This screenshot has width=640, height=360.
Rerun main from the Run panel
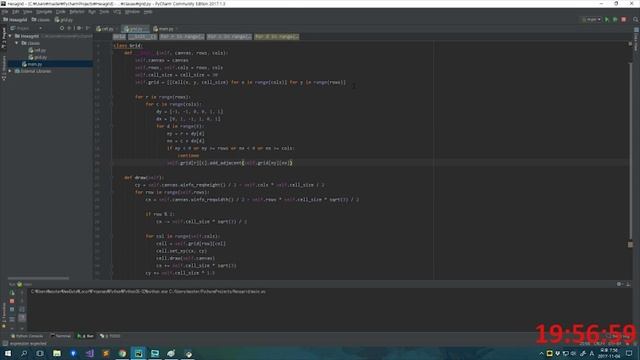[12, 293]
